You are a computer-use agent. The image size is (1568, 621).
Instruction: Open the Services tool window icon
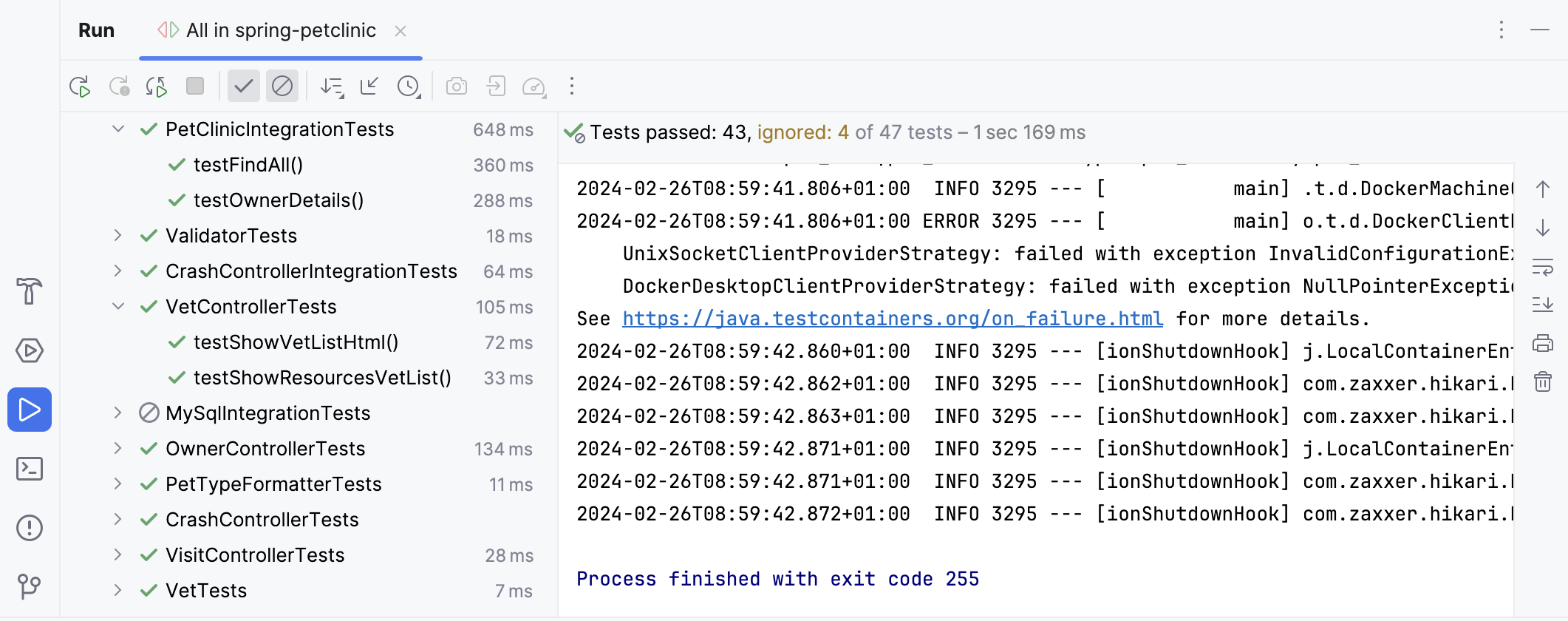pos(30,350)
